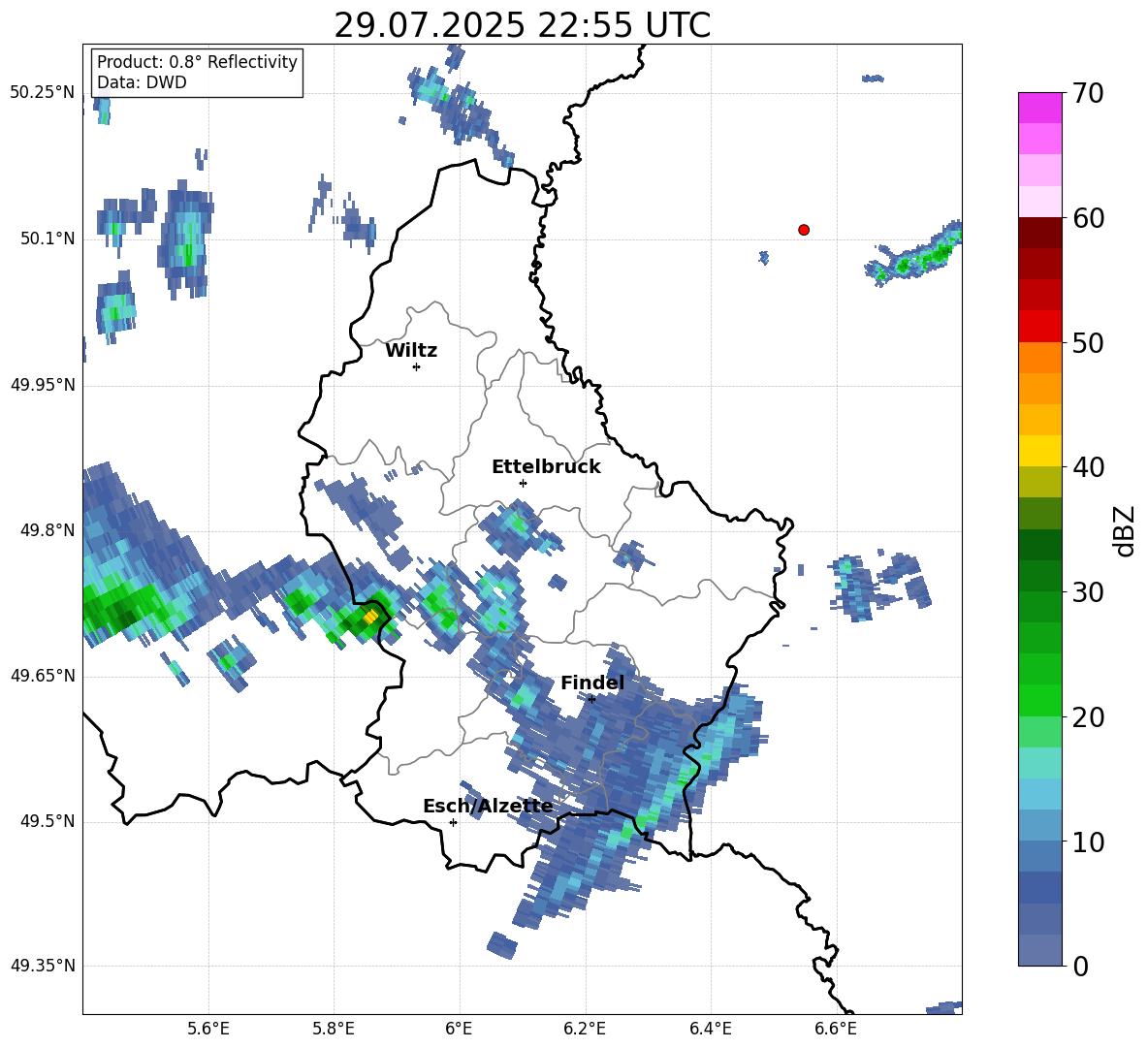1148x1048 pixels.
Task: Click the 6.2°E longitude label
Action: [x=585, y=1029]
